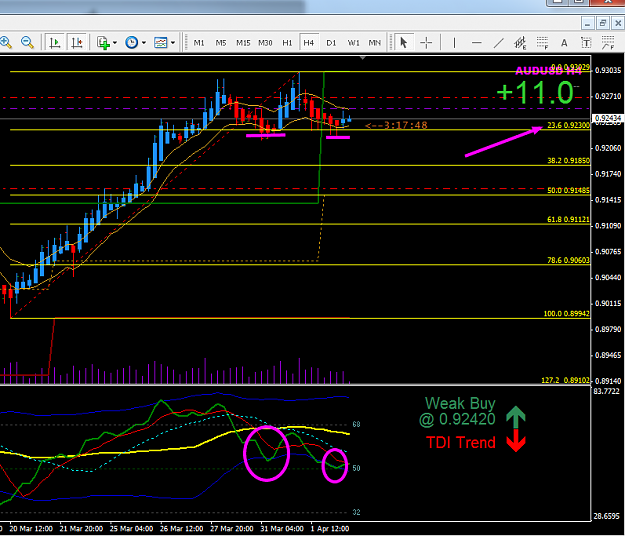Click the 78.6 0.90603 Fibonacci level label
Screen dimensions: 625x536
click(568, 260)
